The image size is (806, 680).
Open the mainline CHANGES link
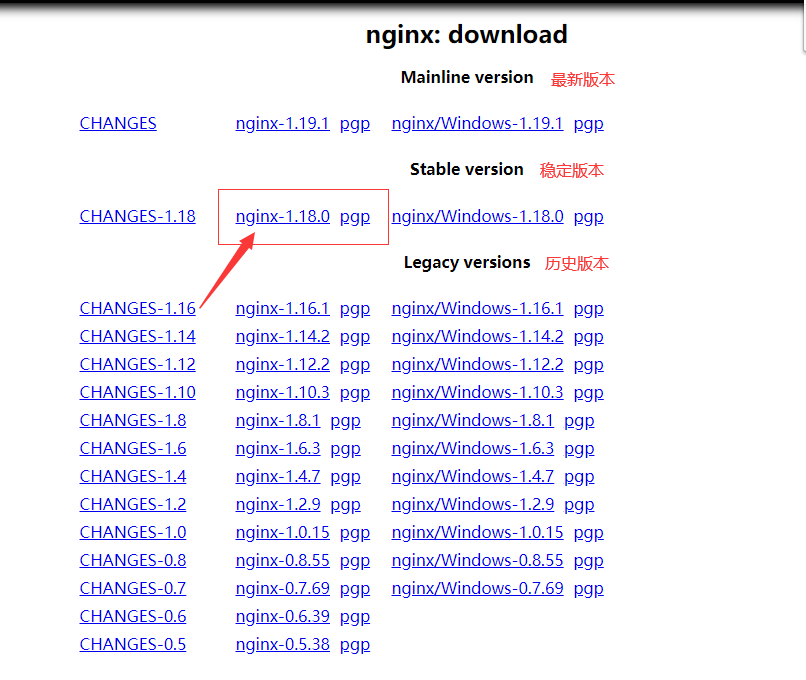(118, 123)
